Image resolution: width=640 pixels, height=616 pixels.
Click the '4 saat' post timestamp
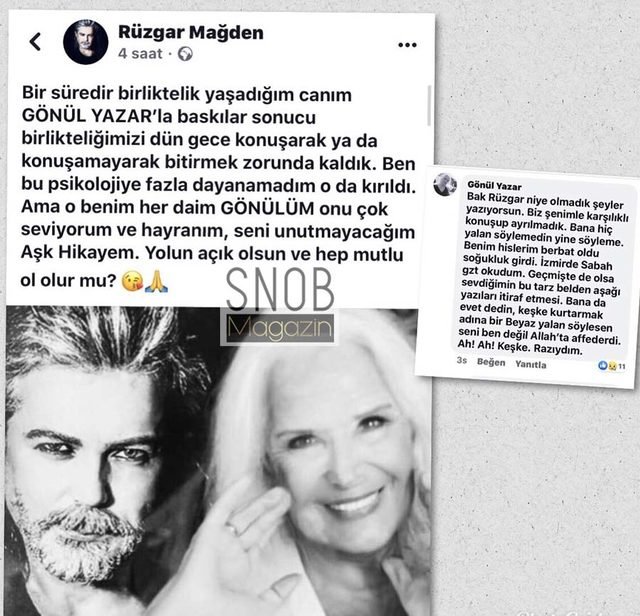pos(140,53)
